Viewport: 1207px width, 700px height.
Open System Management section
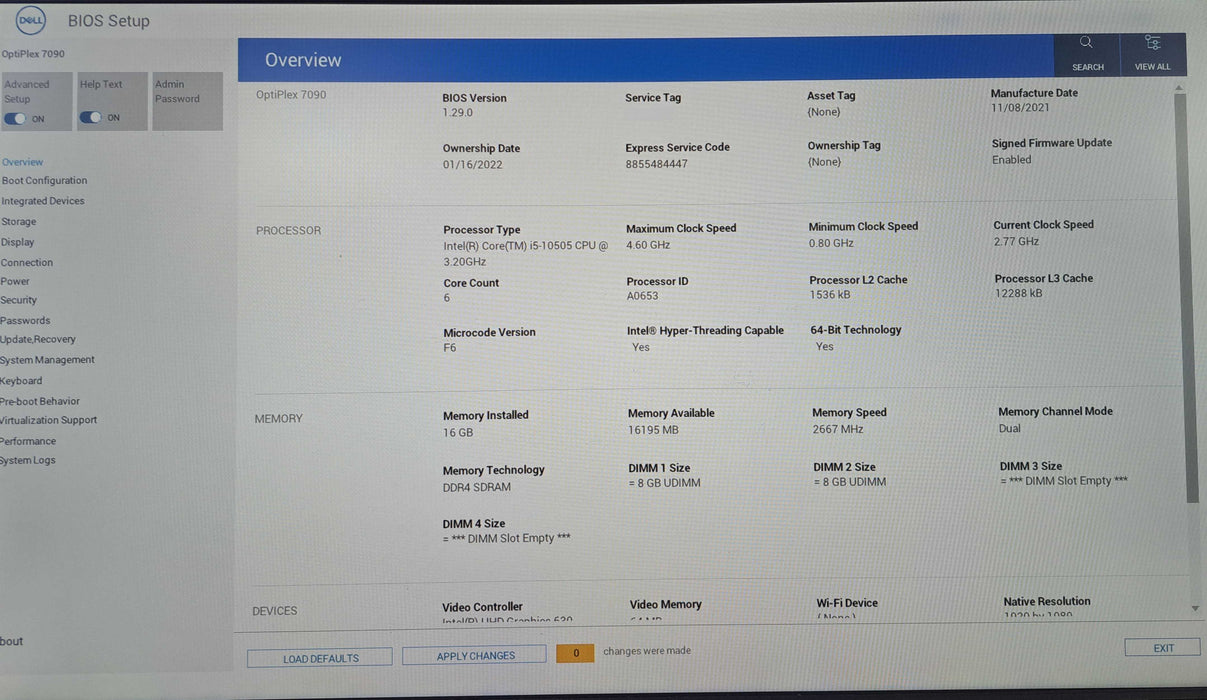(x=47, y=360)
